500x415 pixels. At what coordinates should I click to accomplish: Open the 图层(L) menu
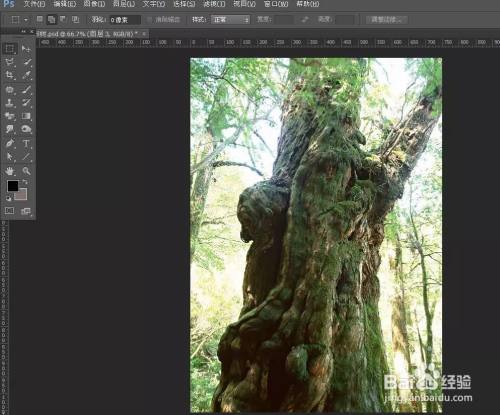click(124, 4)
